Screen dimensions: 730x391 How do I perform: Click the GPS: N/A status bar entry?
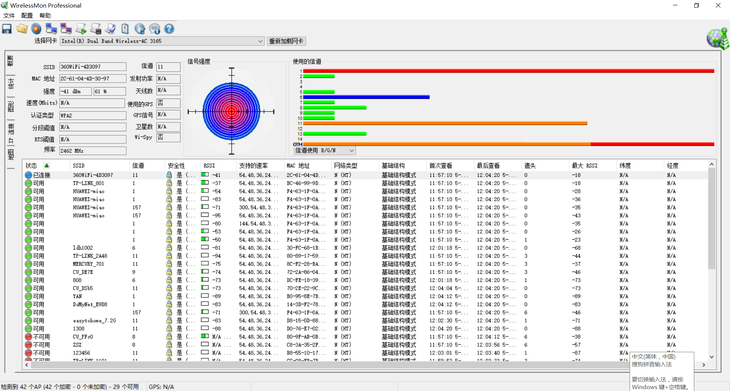[162, 387]
